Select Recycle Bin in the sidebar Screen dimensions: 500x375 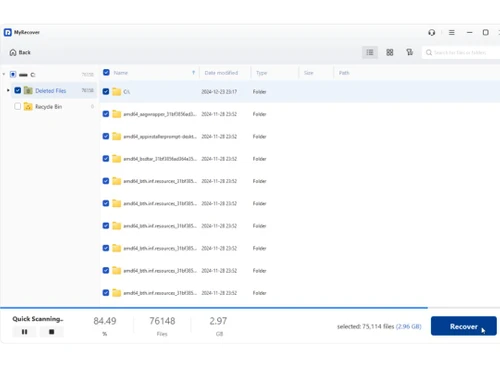[x=49, y=107]
